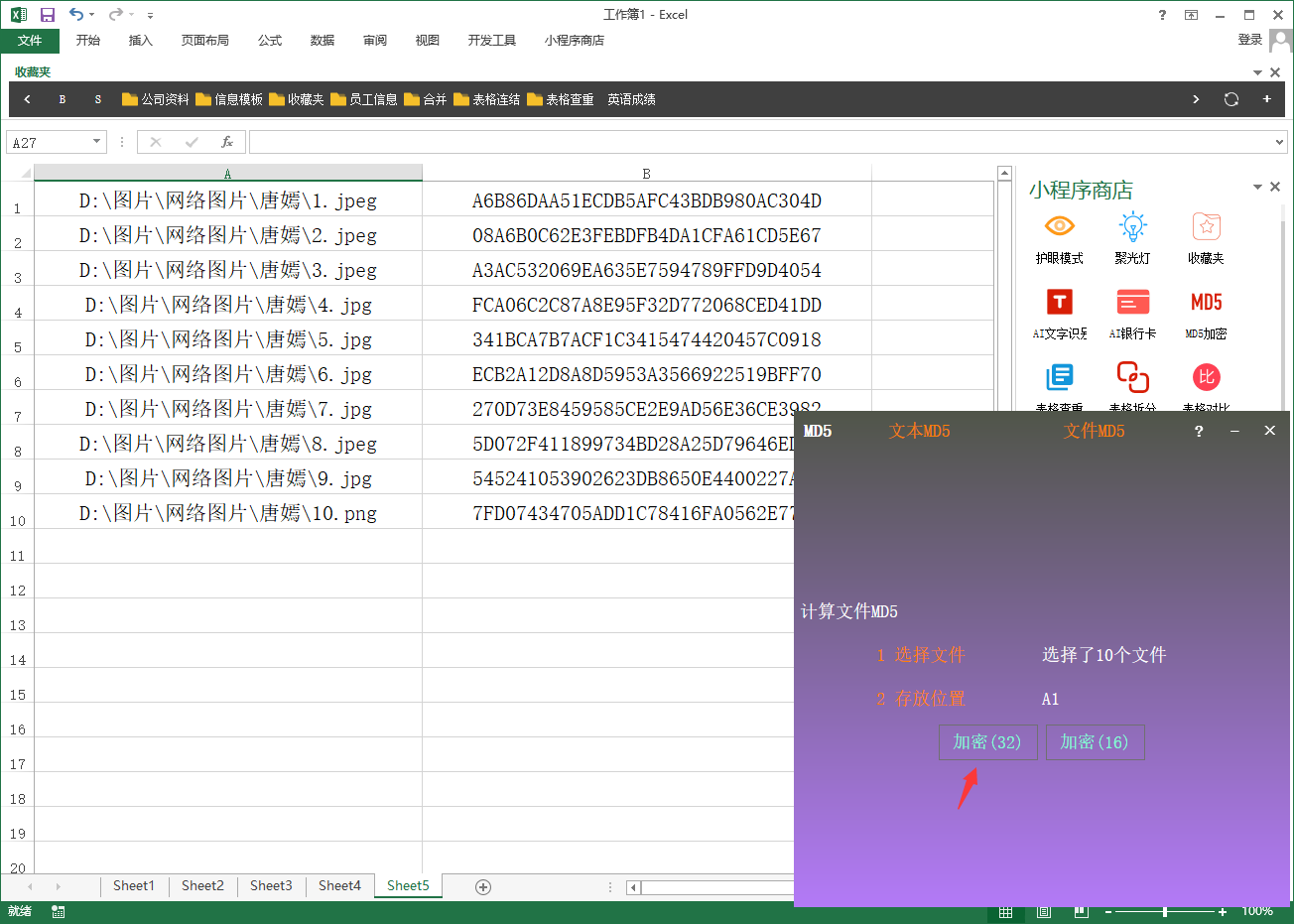Click the macro recording status bar icon

coord(59,911)
